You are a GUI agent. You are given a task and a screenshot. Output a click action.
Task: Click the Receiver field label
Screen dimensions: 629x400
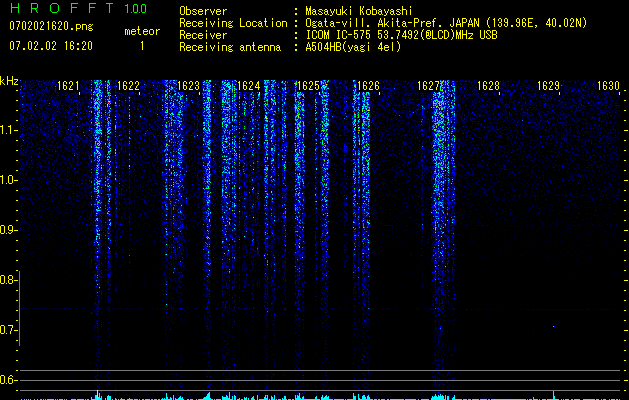pyautogui.click(x=203, y=35)
